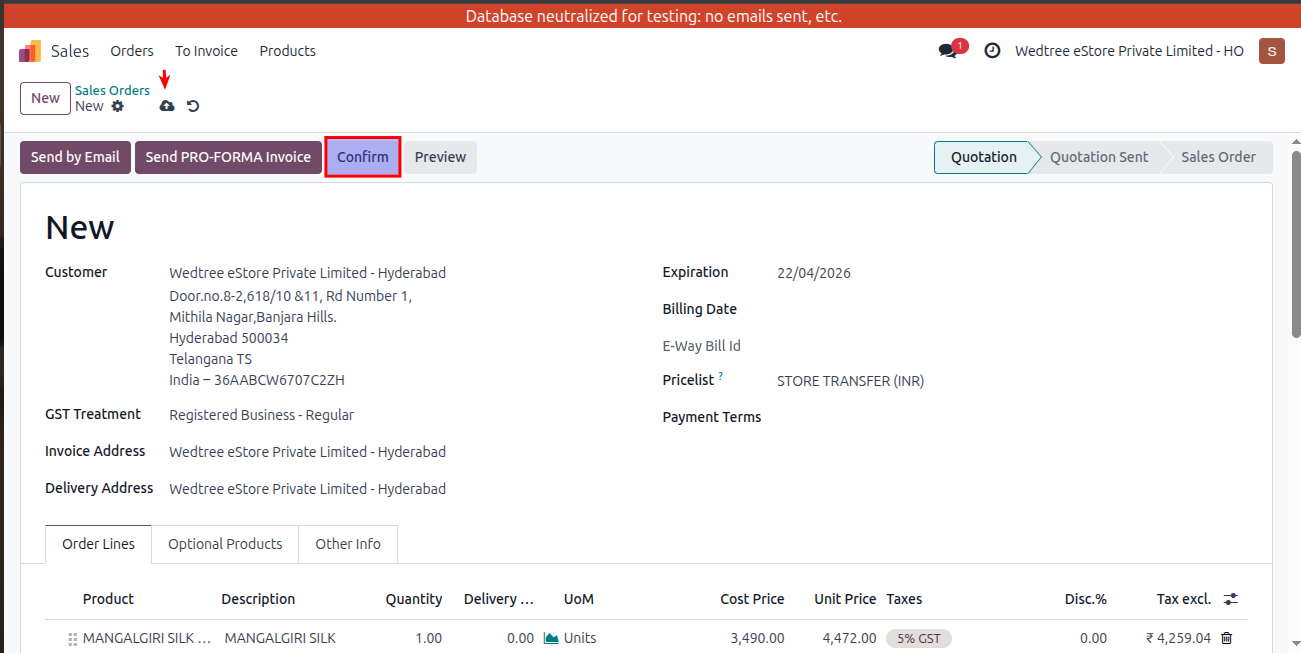Open the messages chat icon

pyautogui.click(x=948, y=51)
